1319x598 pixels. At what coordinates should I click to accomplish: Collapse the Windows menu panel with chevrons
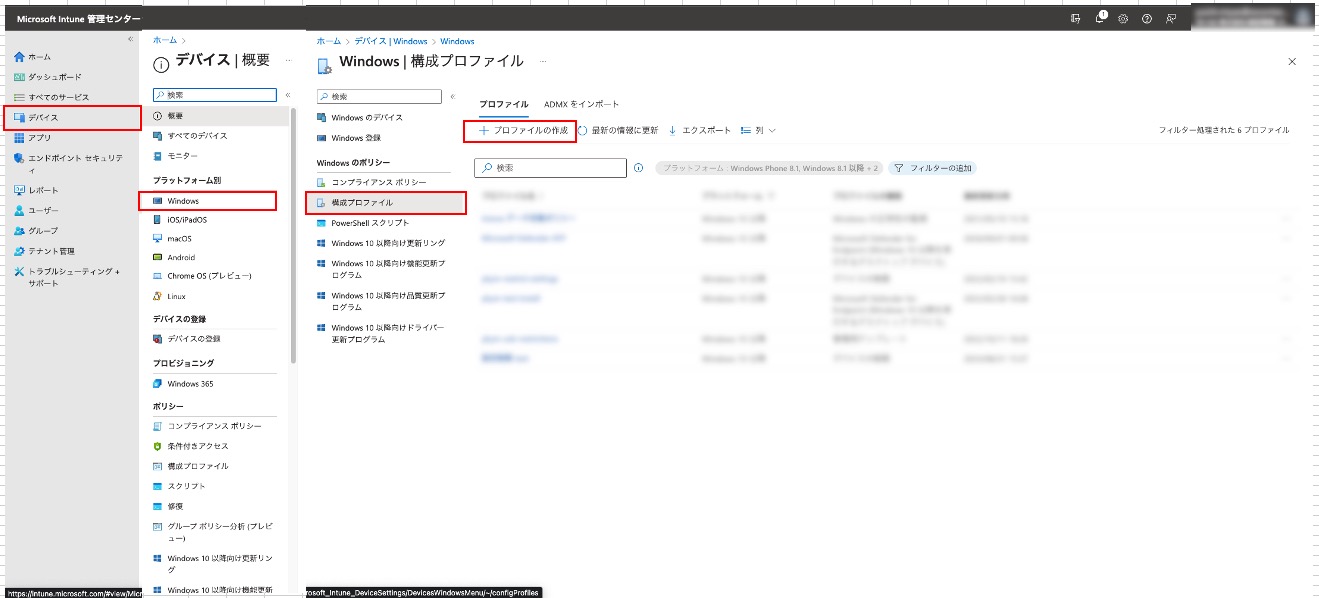tap(452, 97)
